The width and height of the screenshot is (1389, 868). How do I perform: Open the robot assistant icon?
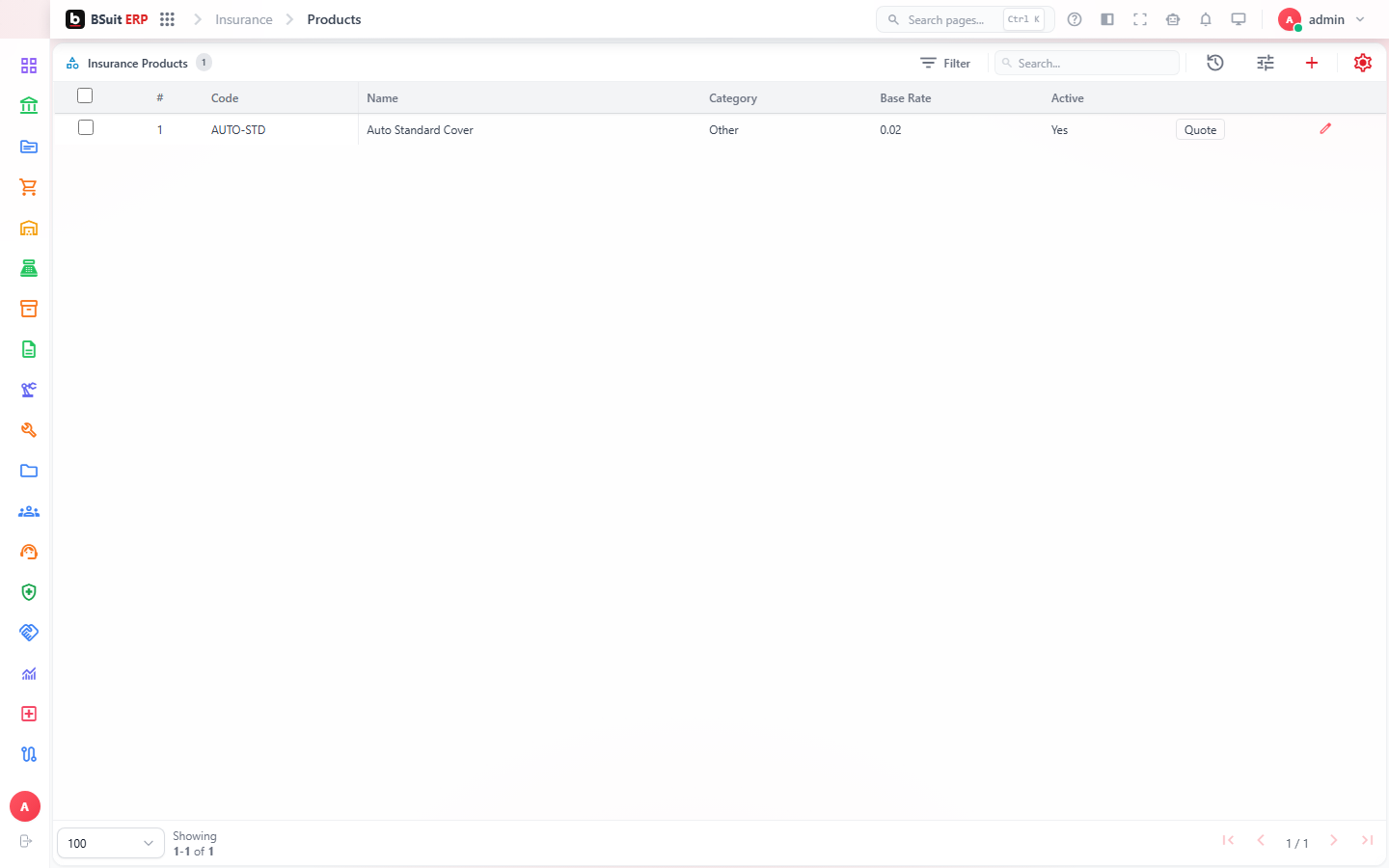[x=1173, y=19]
